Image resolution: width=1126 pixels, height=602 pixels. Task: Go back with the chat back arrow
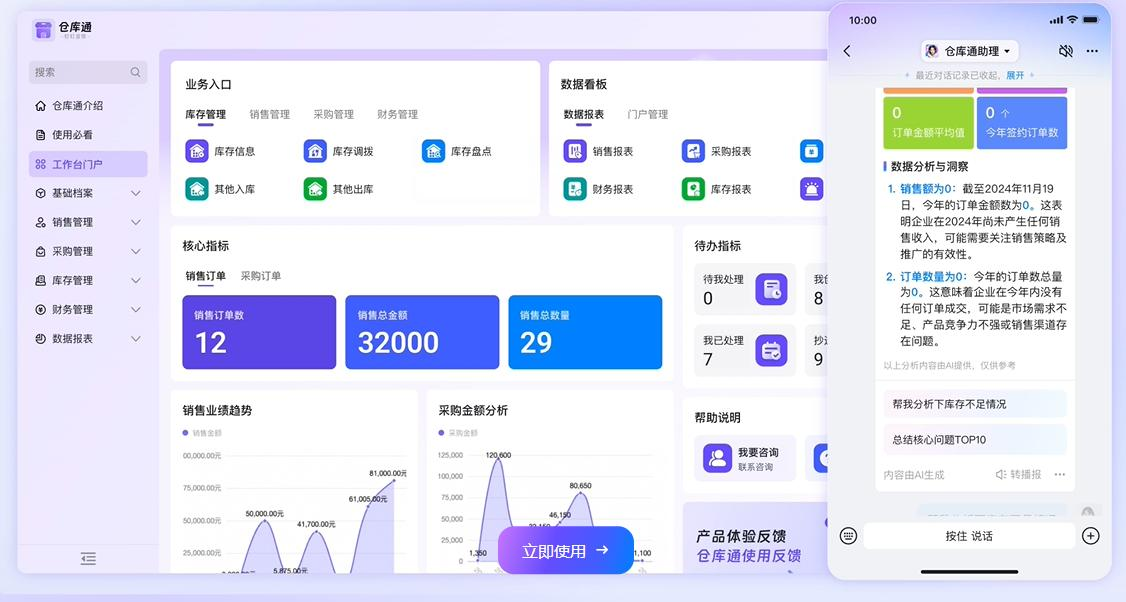click(x=847, y=51)
